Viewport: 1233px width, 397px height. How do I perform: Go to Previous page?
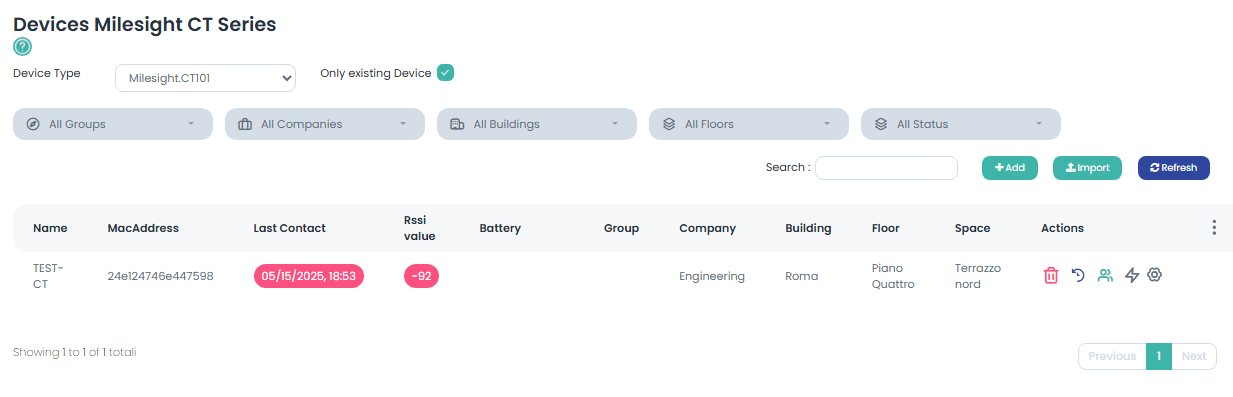(x=1112, y=356)
